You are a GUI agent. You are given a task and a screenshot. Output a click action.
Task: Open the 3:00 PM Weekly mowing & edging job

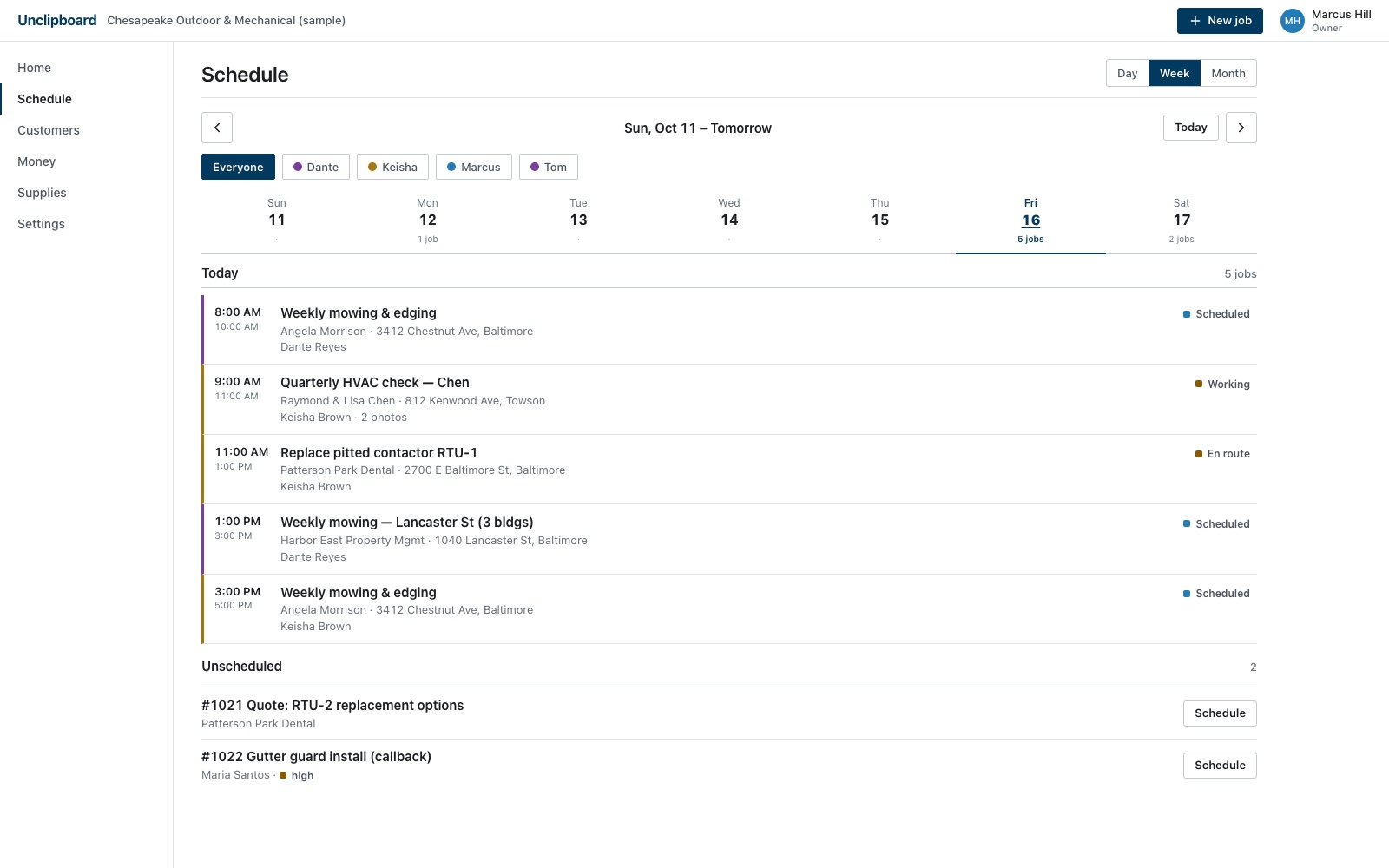pos(729,609)
